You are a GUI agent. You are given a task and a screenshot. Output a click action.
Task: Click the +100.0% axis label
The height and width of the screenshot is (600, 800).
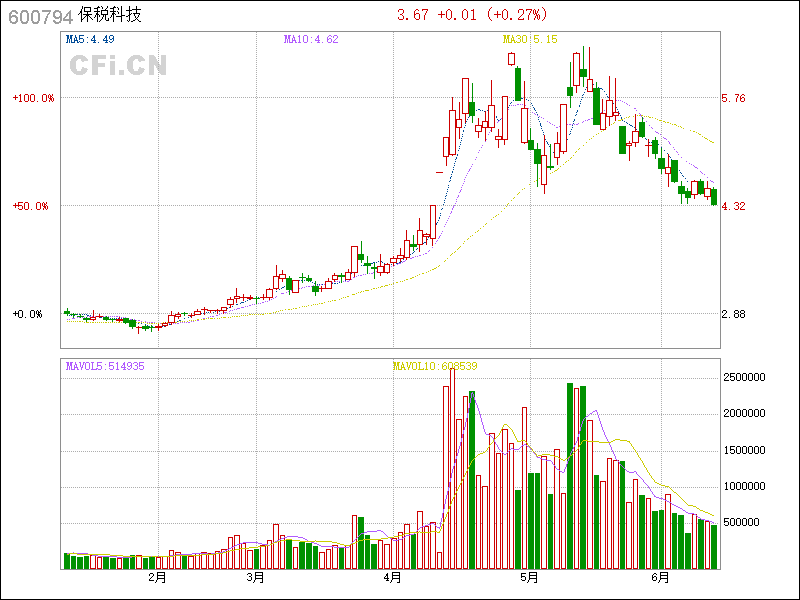tap(34, 98)
